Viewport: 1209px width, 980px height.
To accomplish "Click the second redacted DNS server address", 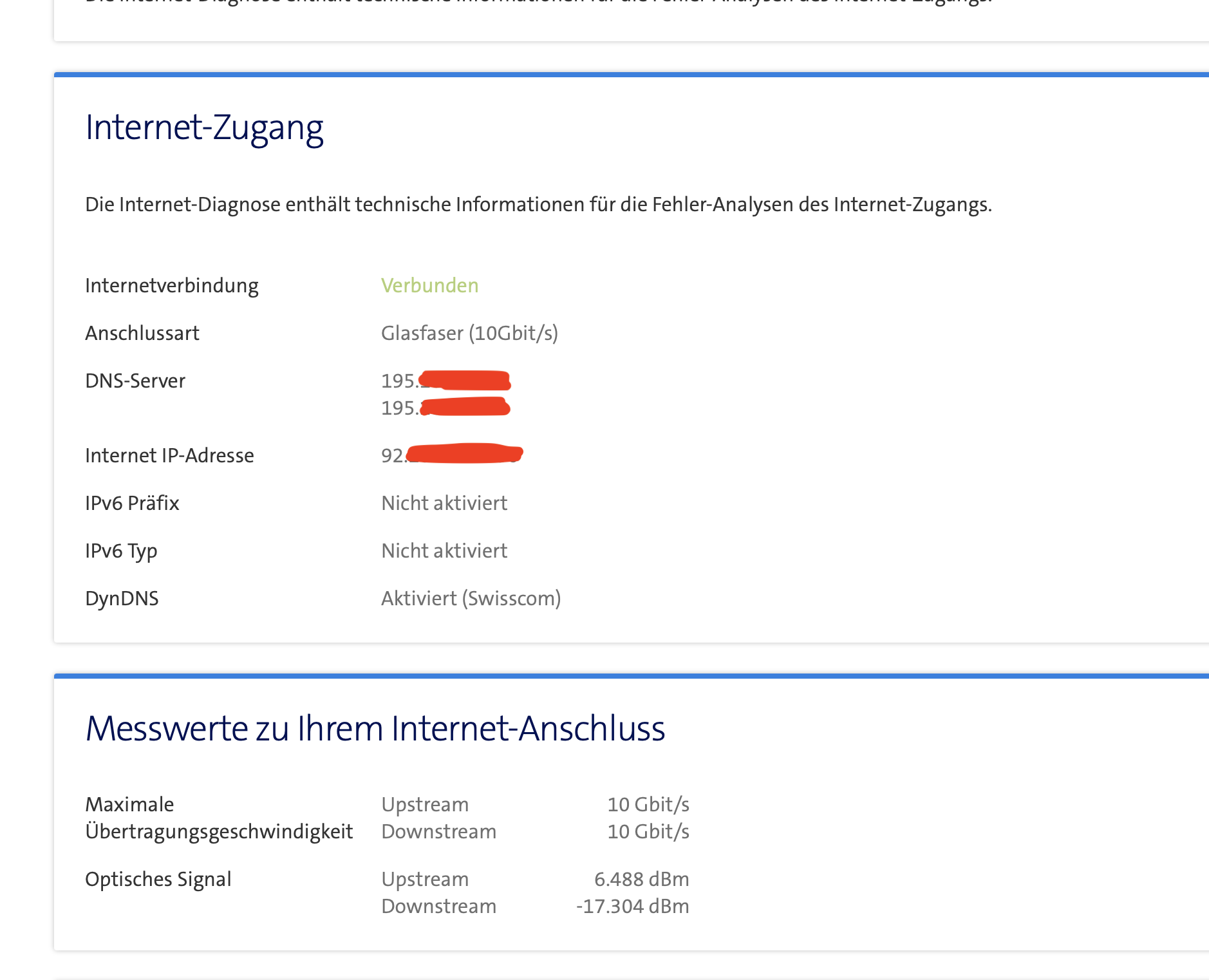I will 445,408.
